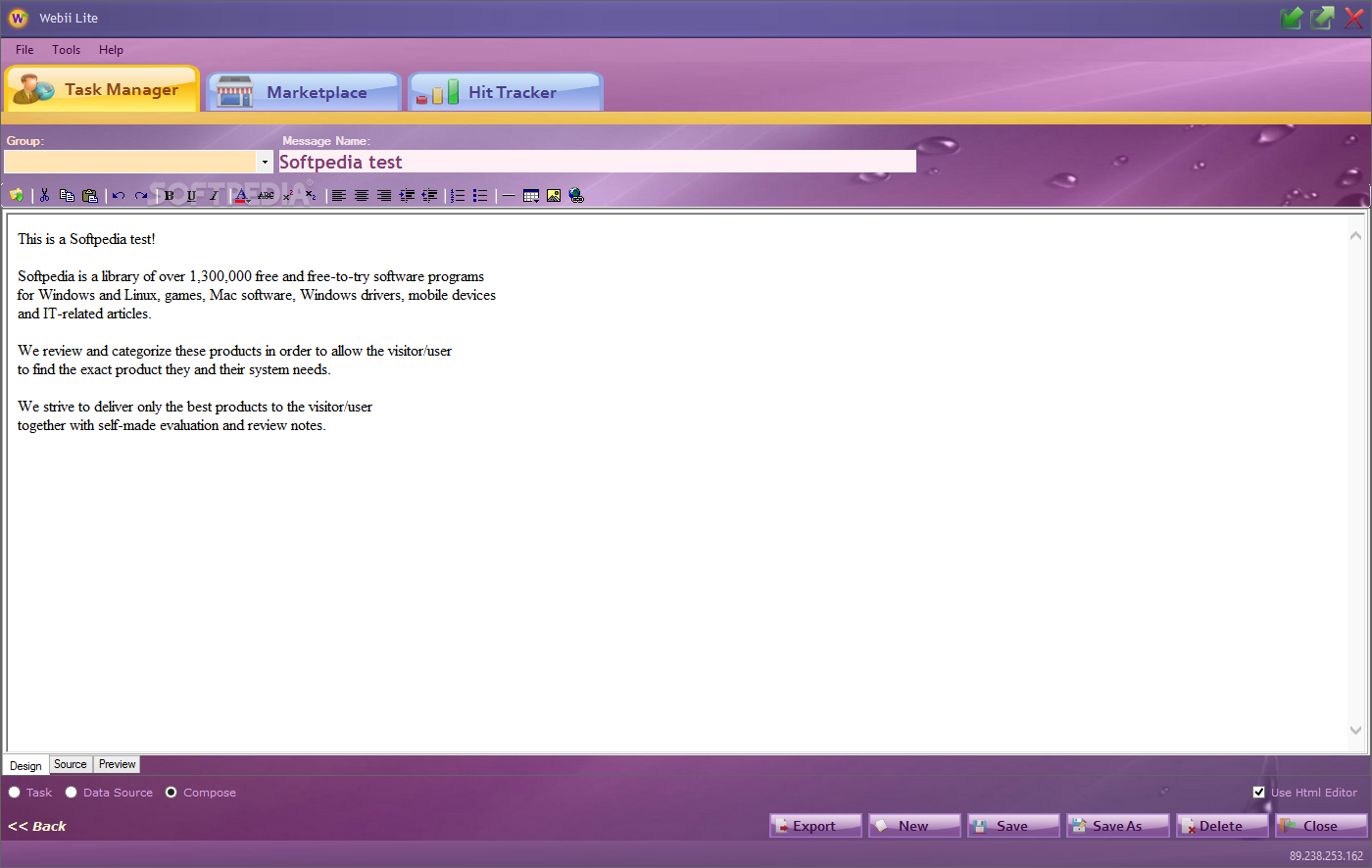This screenshot has height=868, width=1372.
Task: Click the Save button
Action: 1013,826
